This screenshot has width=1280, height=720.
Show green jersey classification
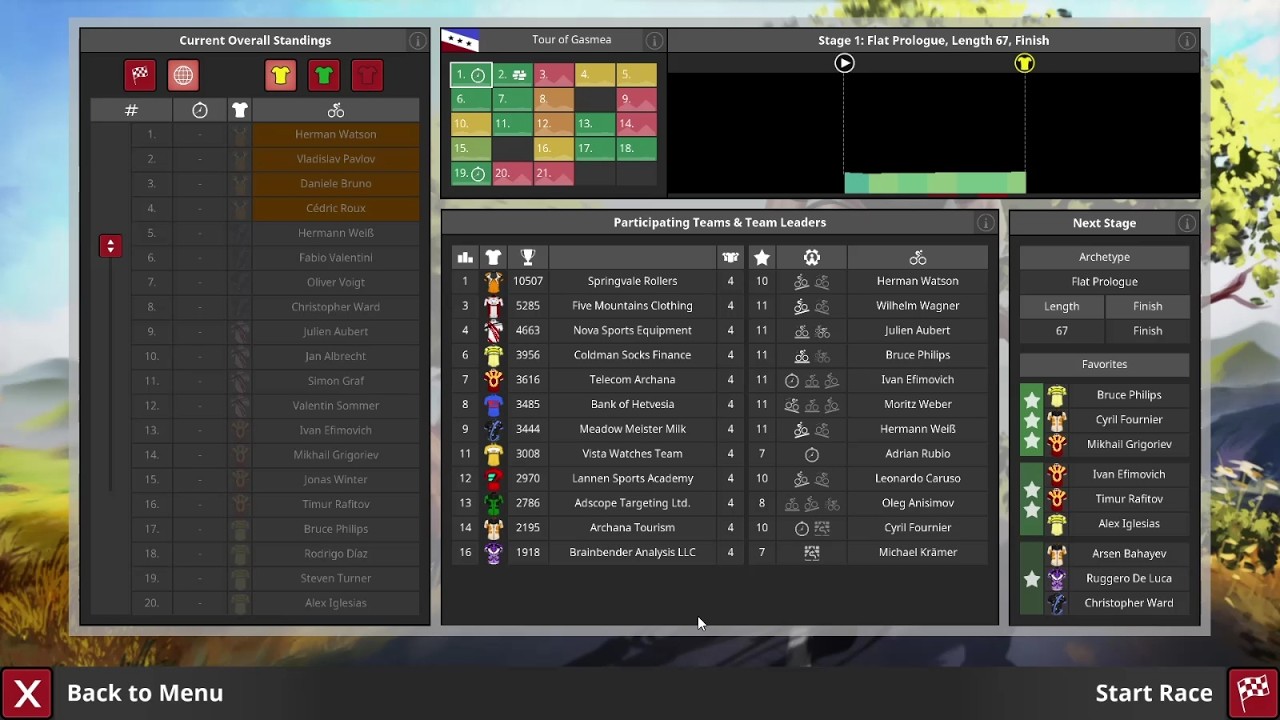click(323, 75)
